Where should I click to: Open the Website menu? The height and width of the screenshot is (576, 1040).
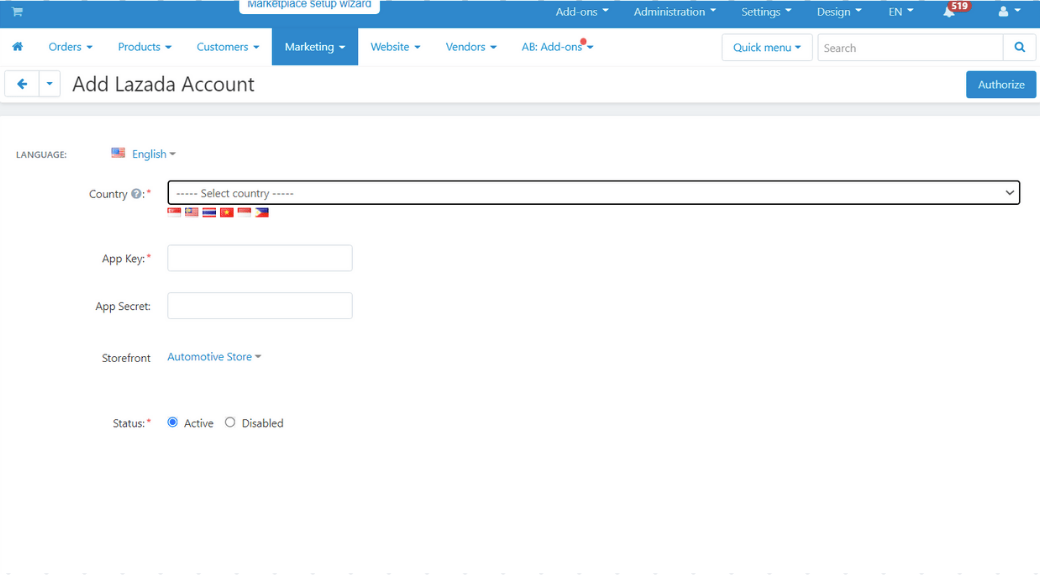[395, 46]
